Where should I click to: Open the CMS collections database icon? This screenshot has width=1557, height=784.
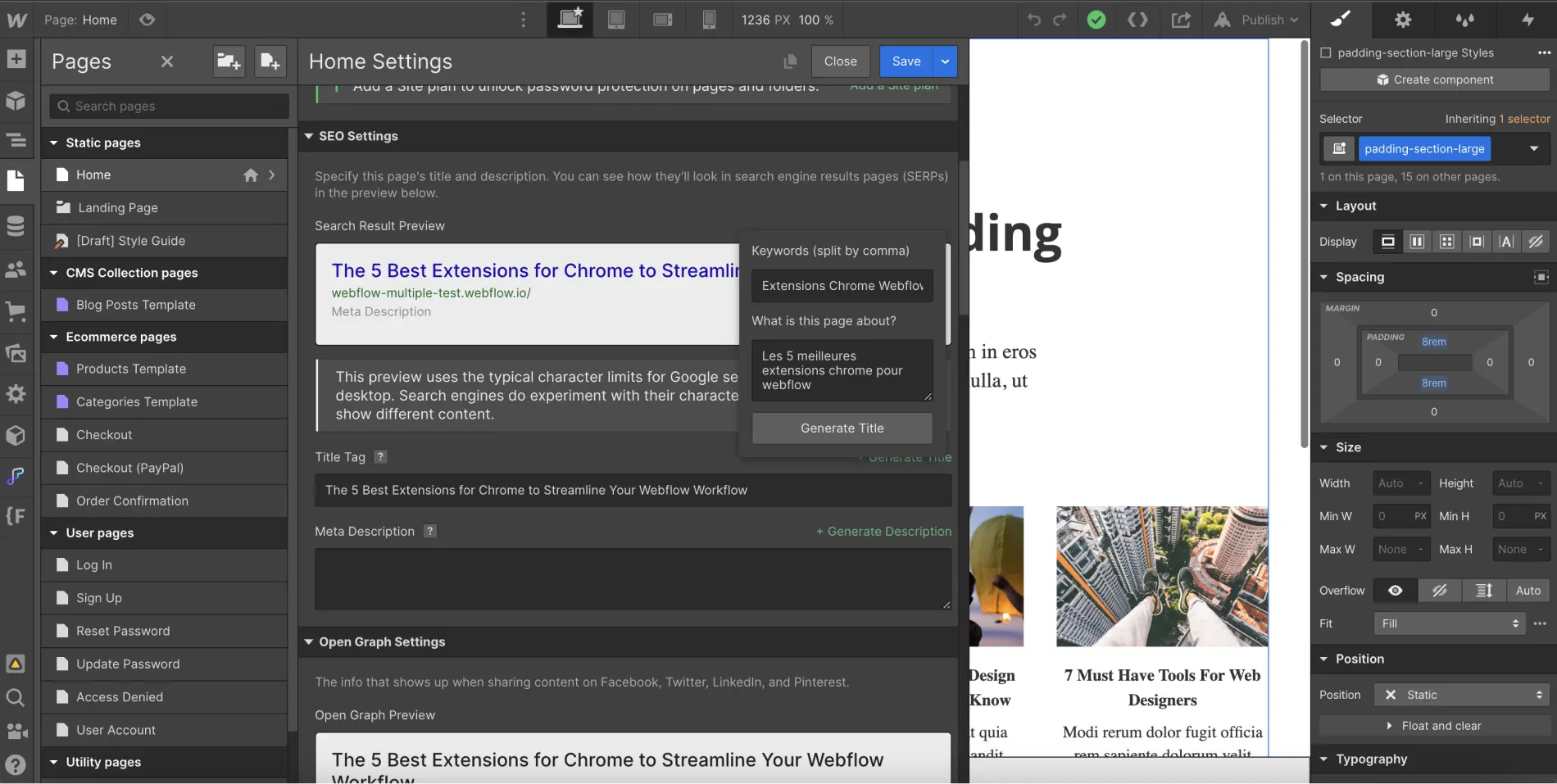tap(16, 225)
